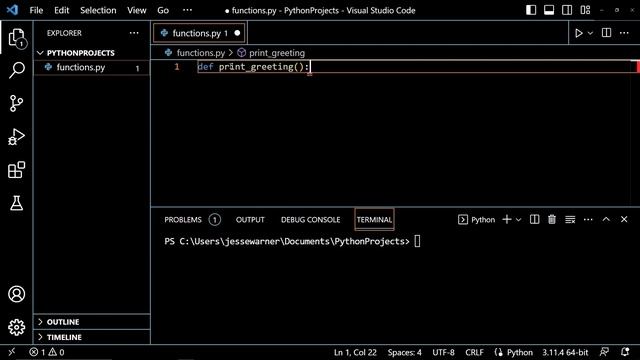Viewport: 640px width, 360px height.
Task: Open the View menu
Action: click(136, 10)
